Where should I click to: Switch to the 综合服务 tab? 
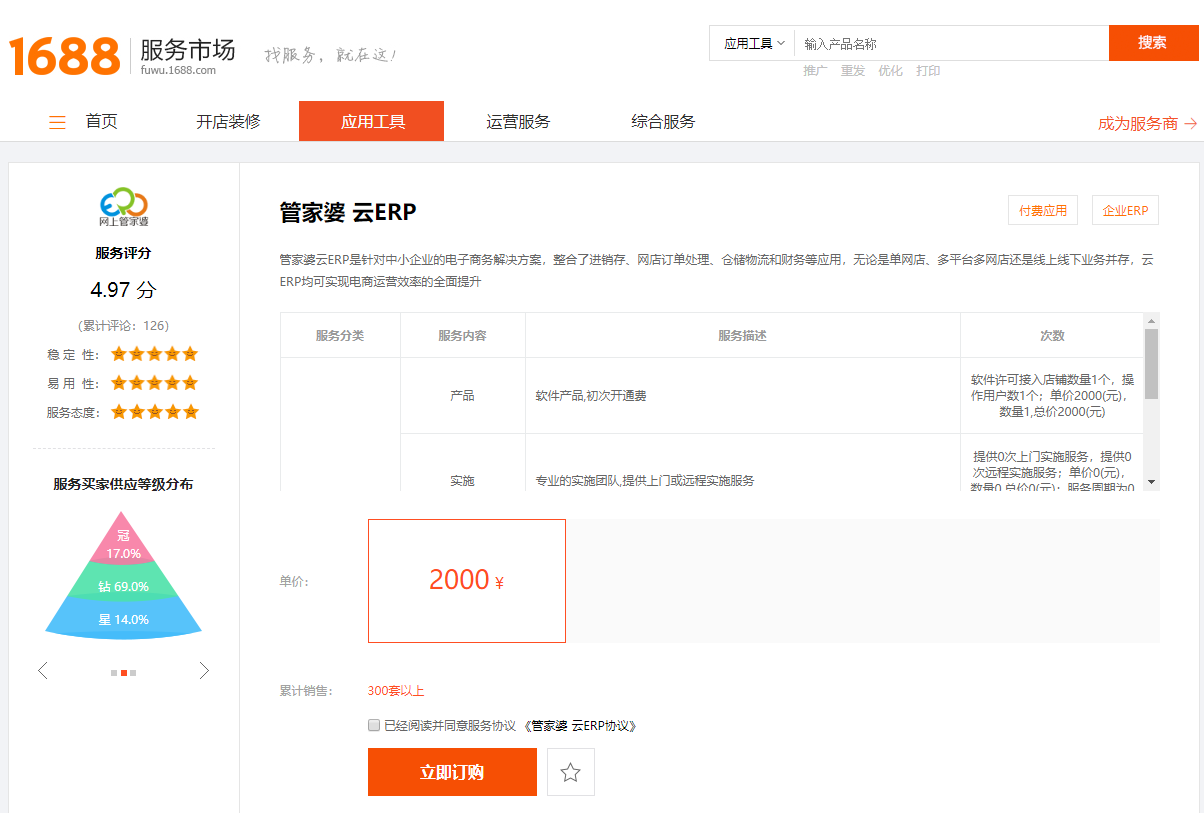coord(663,122)
